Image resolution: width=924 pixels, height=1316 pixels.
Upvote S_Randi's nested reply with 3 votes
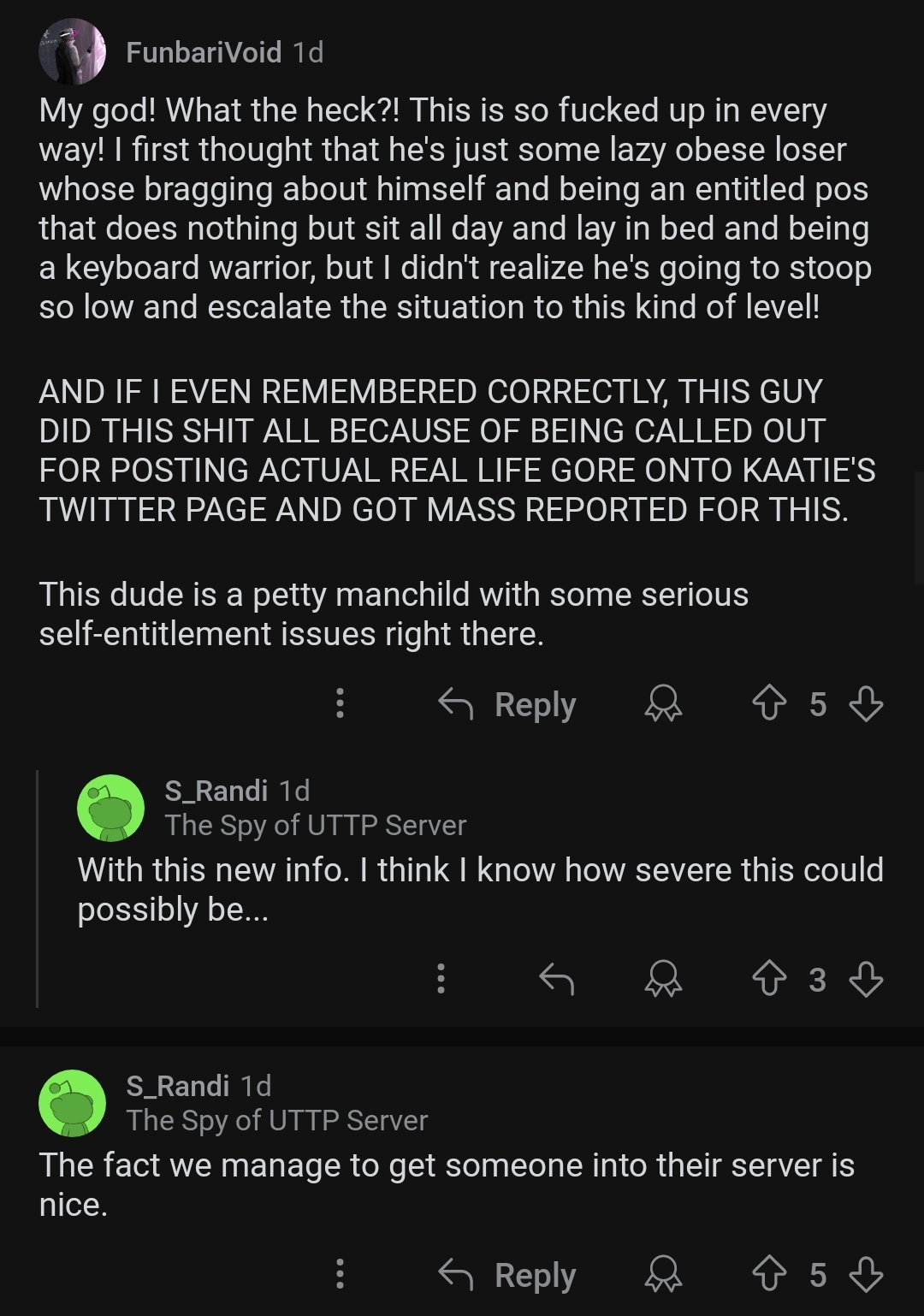[768, 979]
